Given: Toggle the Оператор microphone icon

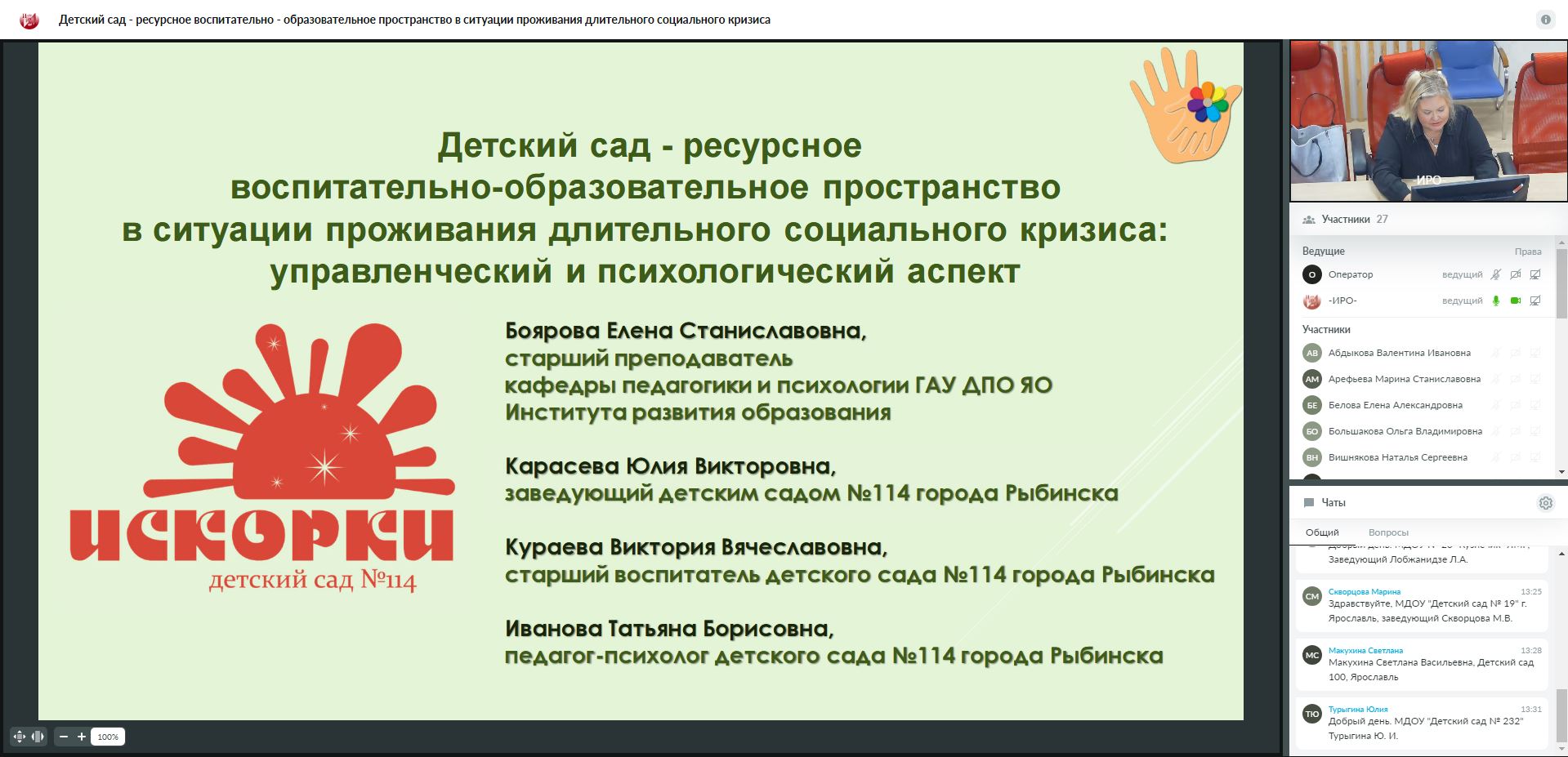Looking at the screenshot, I should (x=1496, y=275).
